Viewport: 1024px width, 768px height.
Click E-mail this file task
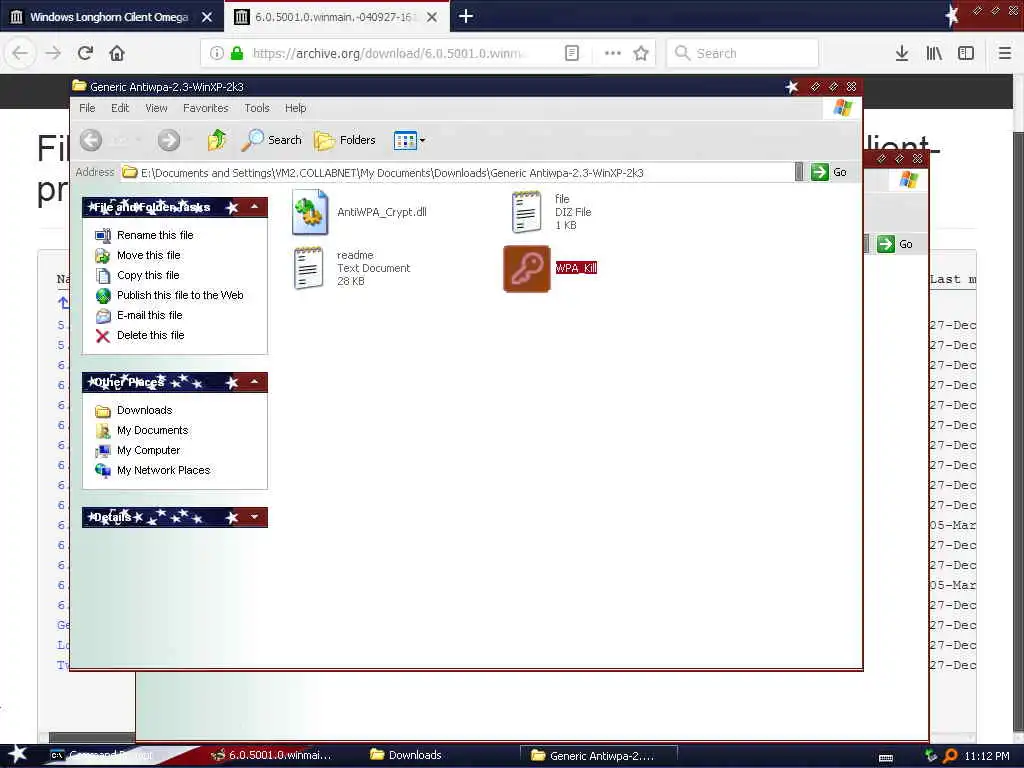click(150, 315)
